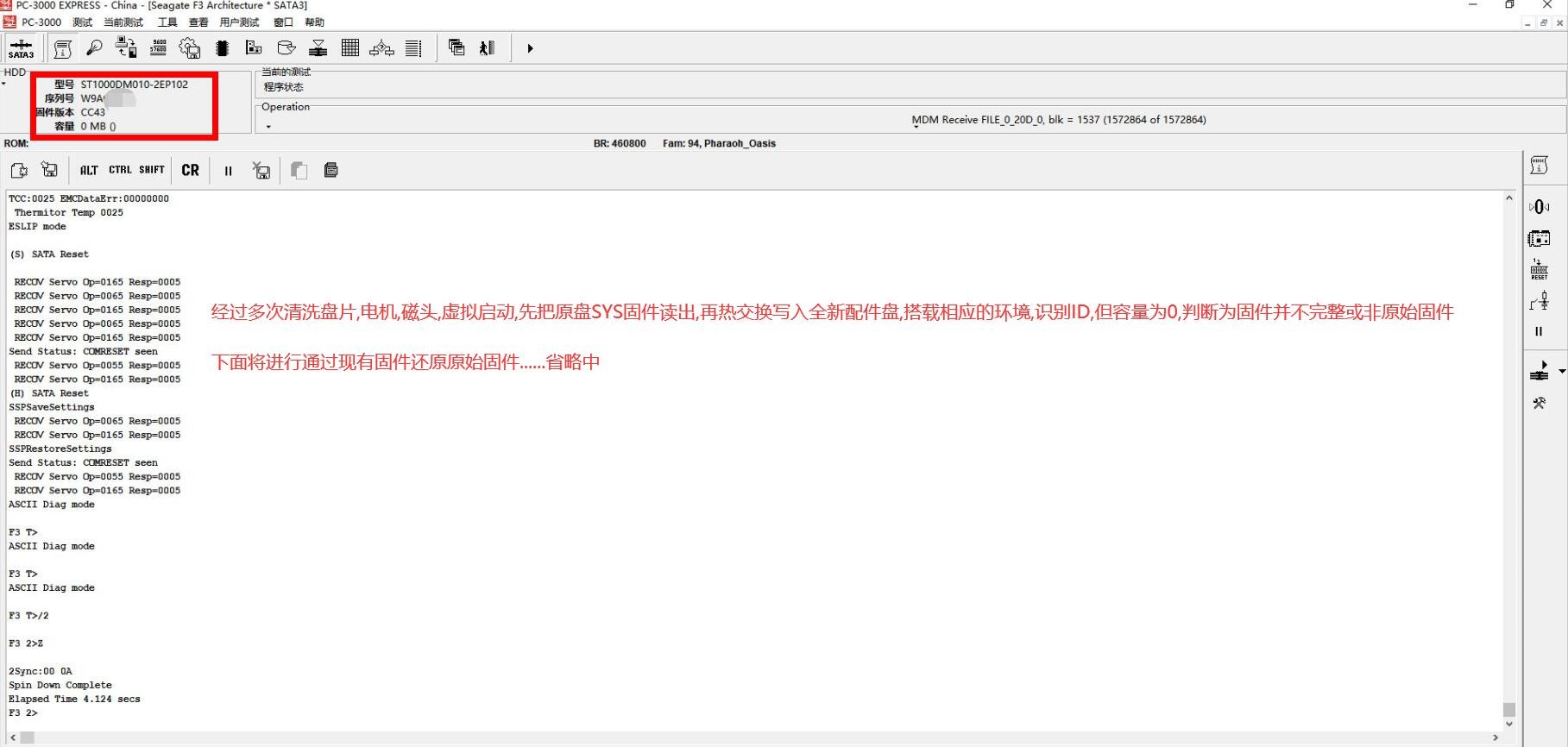Click the 'MDM Receive FILE_0_20D_0' status text
Image resolution: width=1568 pixels, height=747 pixels.
tap(1059, 120)
